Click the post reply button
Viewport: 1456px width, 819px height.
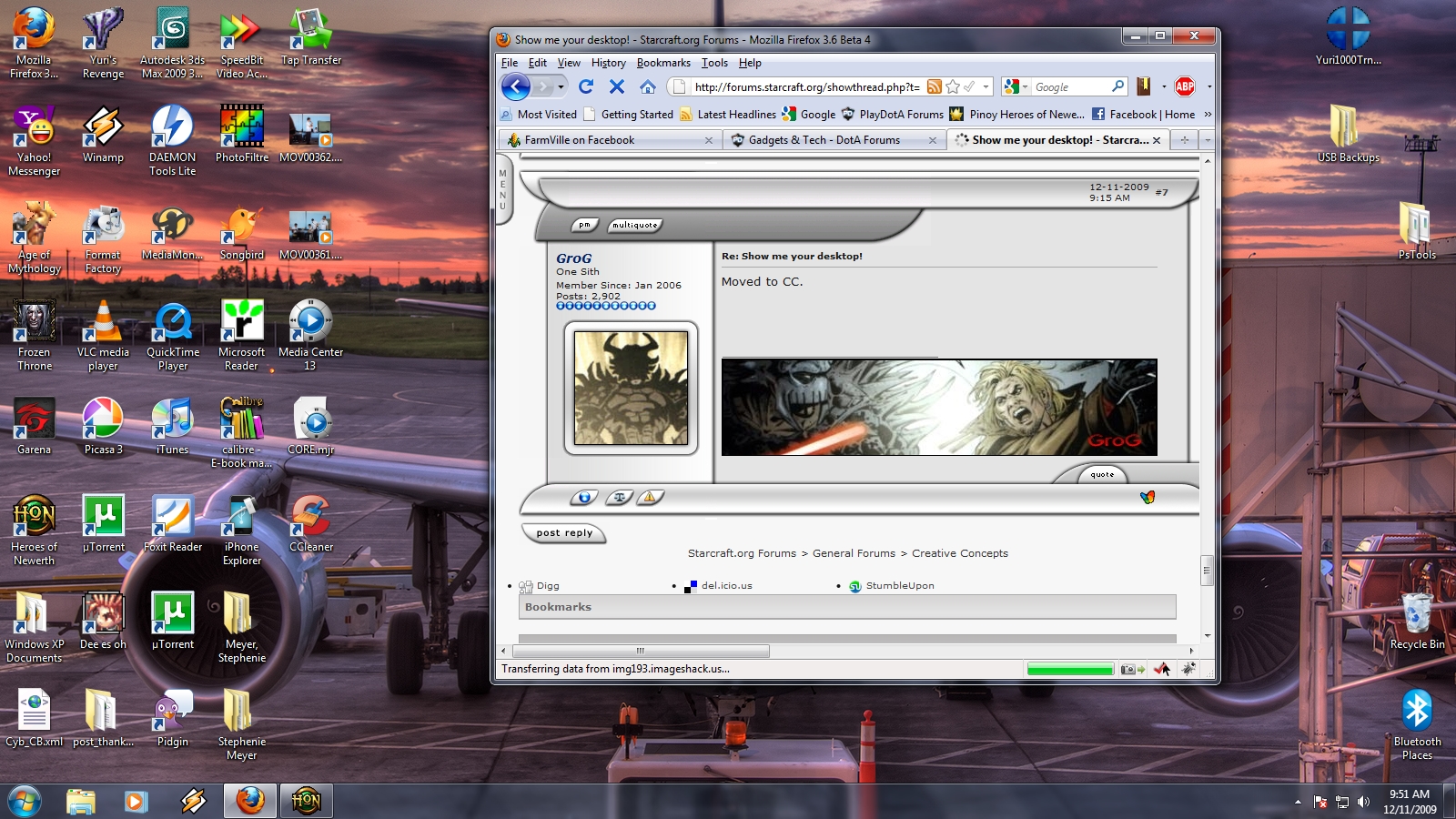click(x=564, y=533)
